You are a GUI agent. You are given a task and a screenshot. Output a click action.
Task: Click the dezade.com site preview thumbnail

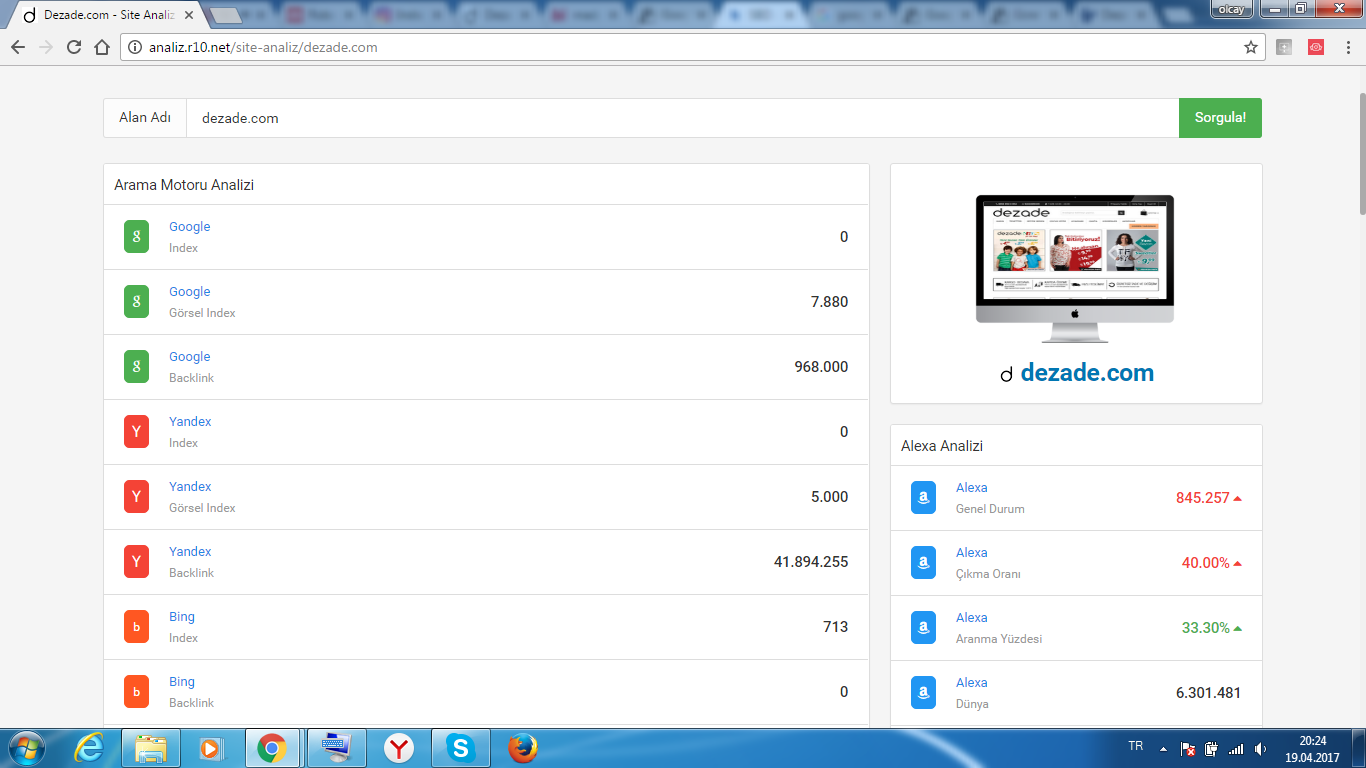pos(1075,269)
